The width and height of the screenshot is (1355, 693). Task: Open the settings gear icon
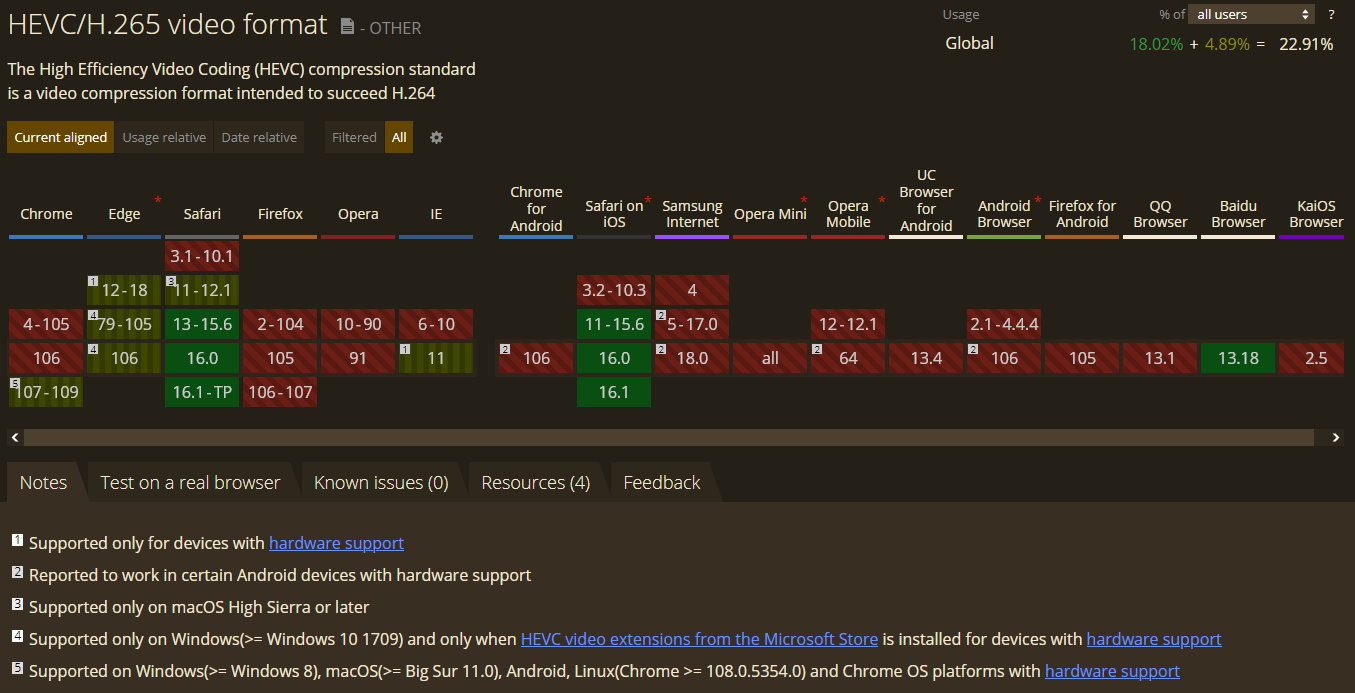click(x=436, y=137)
